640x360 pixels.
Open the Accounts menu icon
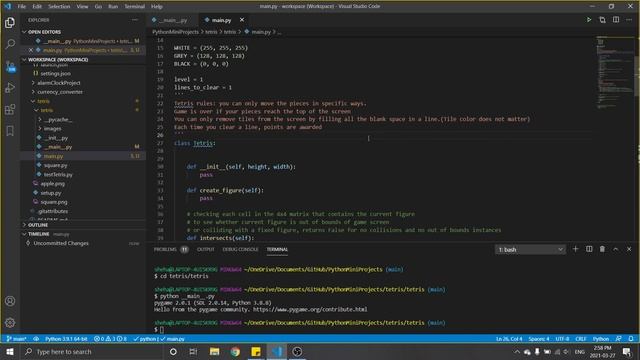coord(10,301)
